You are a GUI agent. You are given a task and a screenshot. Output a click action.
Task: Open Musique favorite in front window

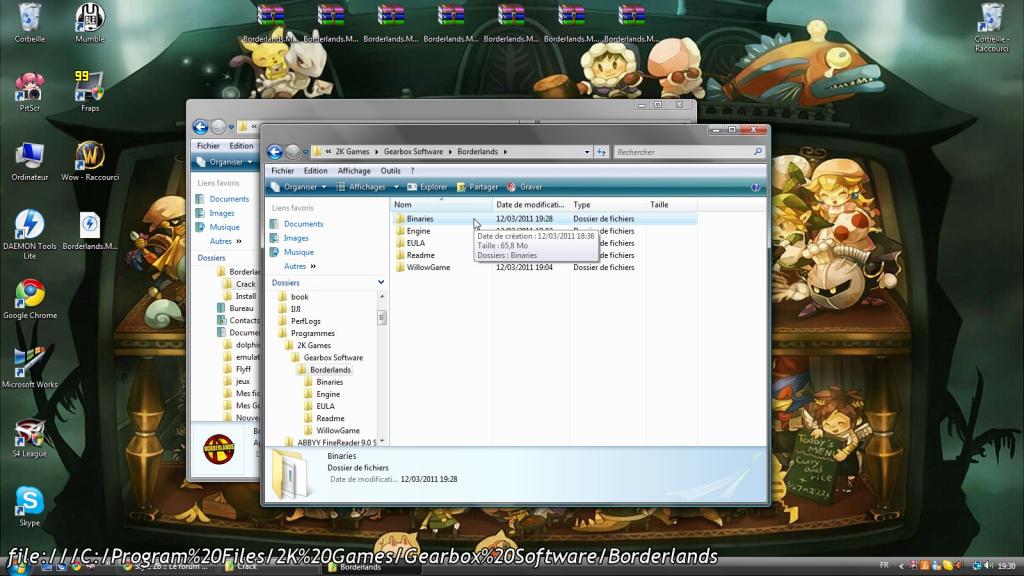click(x=298, y=252)
